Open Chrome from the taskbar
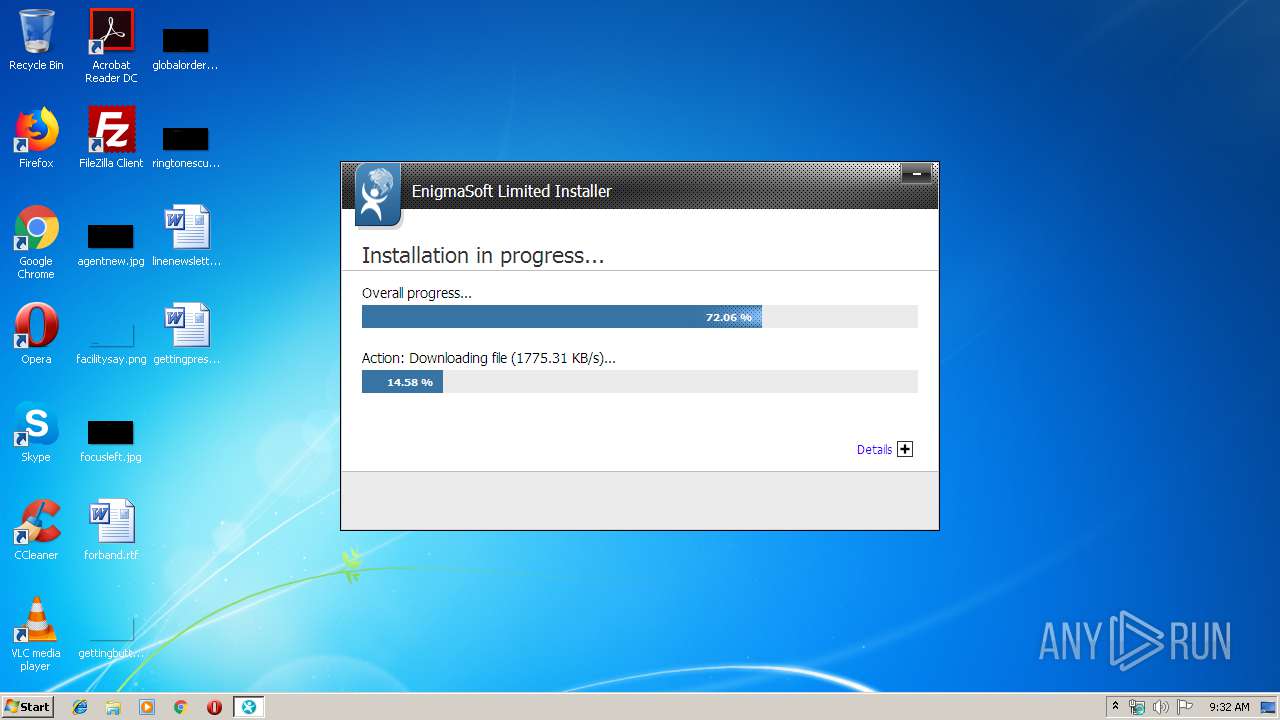This screenshot has width=1280, height=720. 181,707
